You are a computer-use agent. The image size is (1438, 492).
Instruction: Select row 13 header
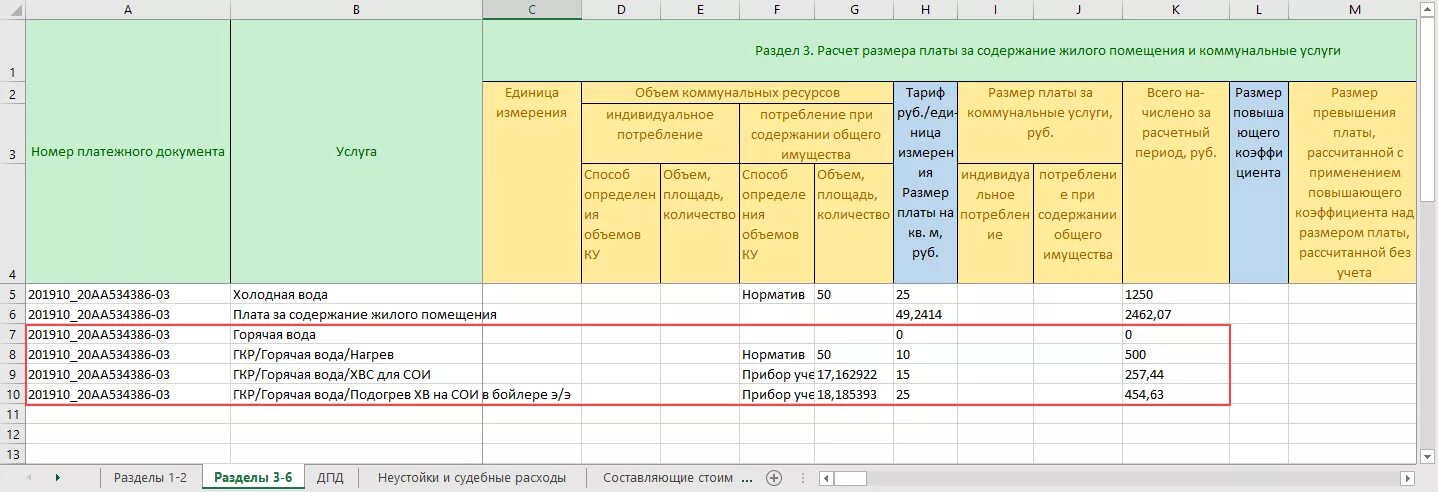coord(12,454)
